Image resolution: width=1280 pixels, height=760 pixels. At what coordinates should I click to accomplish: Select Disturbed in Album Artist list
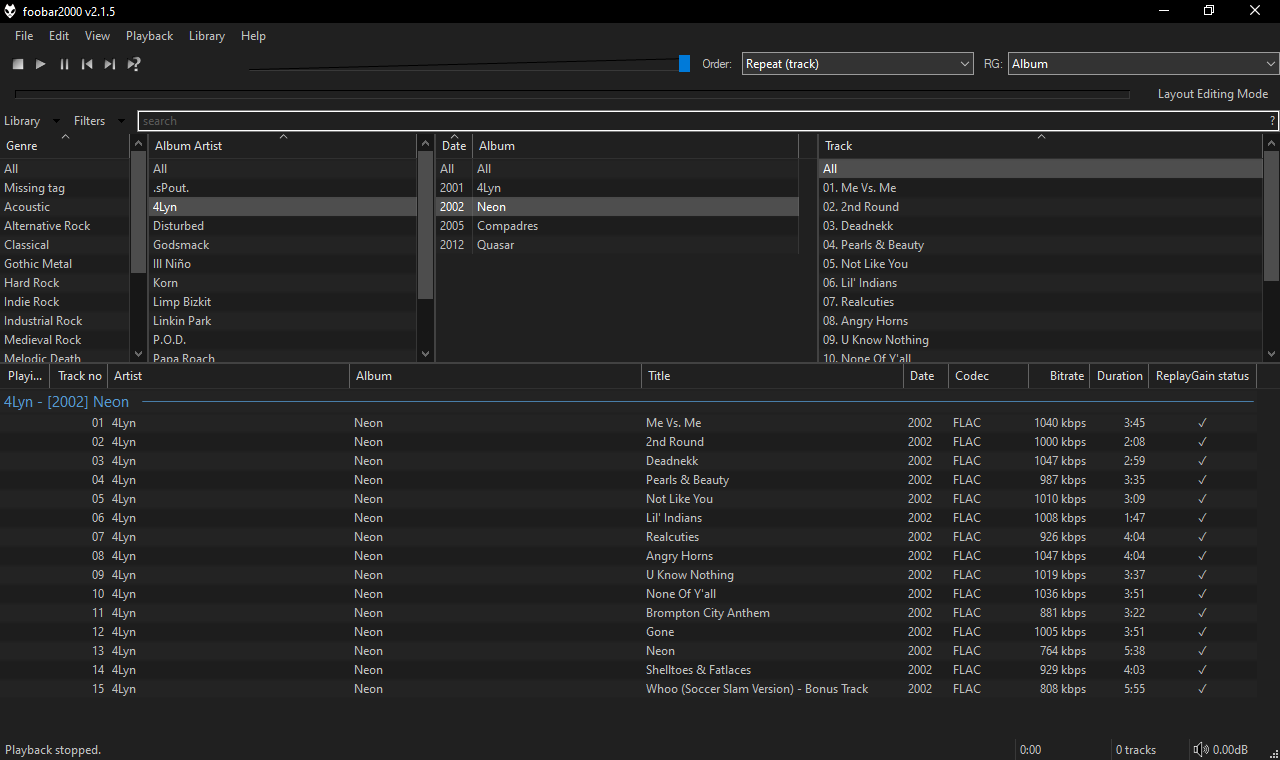tap(283, 226)
